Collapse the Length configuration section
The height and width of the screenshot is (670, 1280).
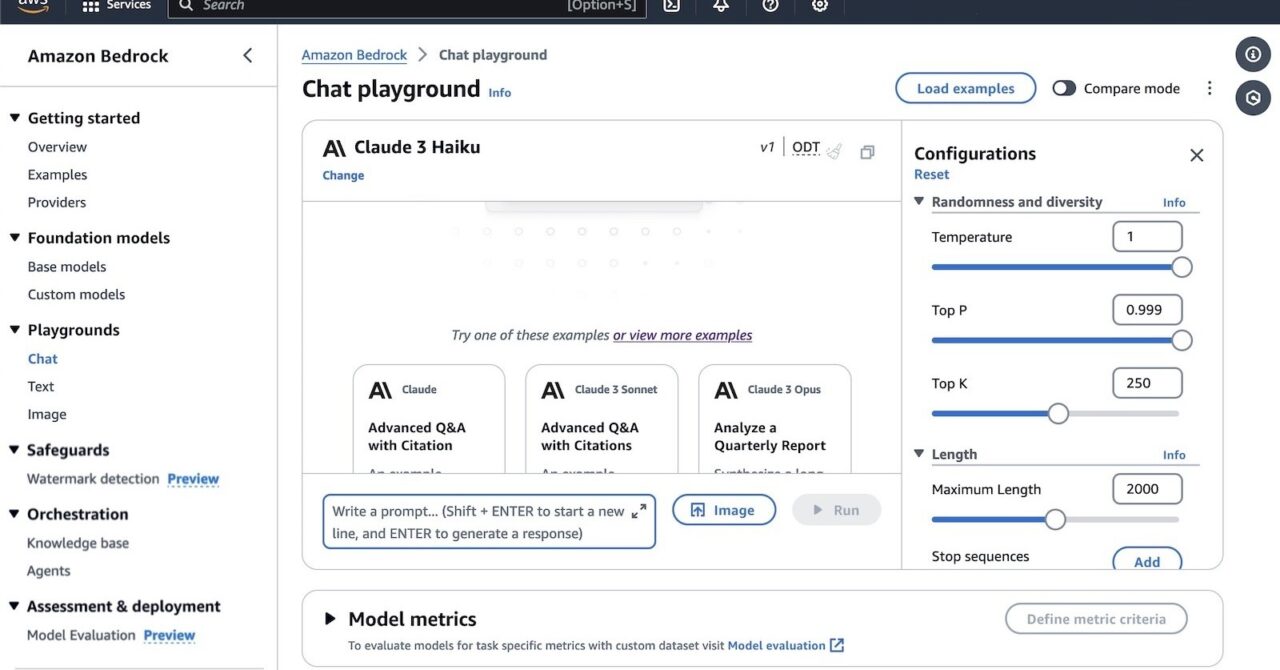pyautogui.click(x=919, y=454)
